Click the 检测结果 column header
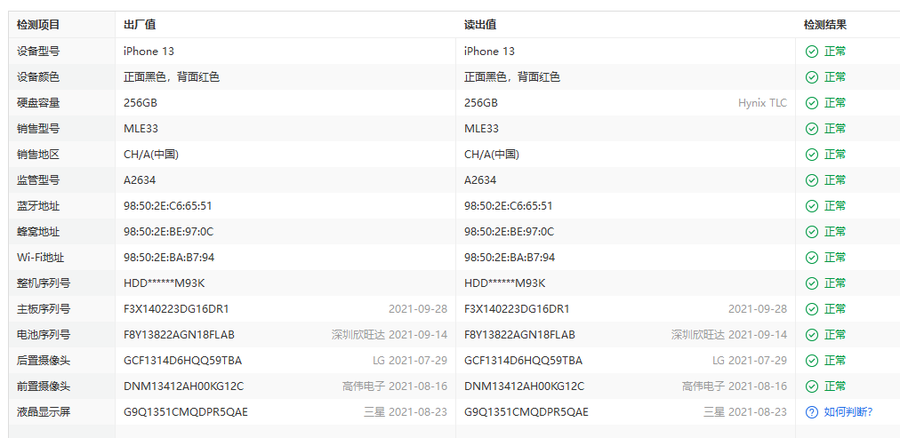The width and height of the screenshot is (900, 438). pos(825,25)
